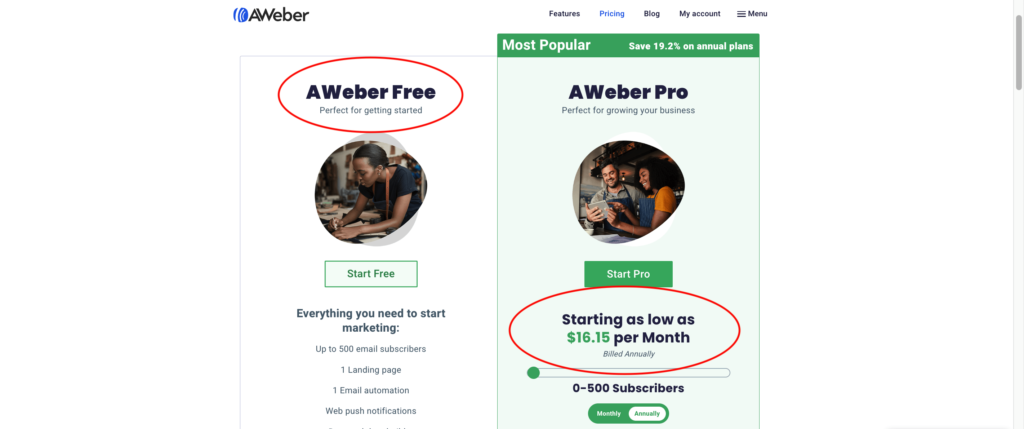Open the hamburger Menu icon
The width and height of the screenshot is (1024, 429).
tap(741, 14)
